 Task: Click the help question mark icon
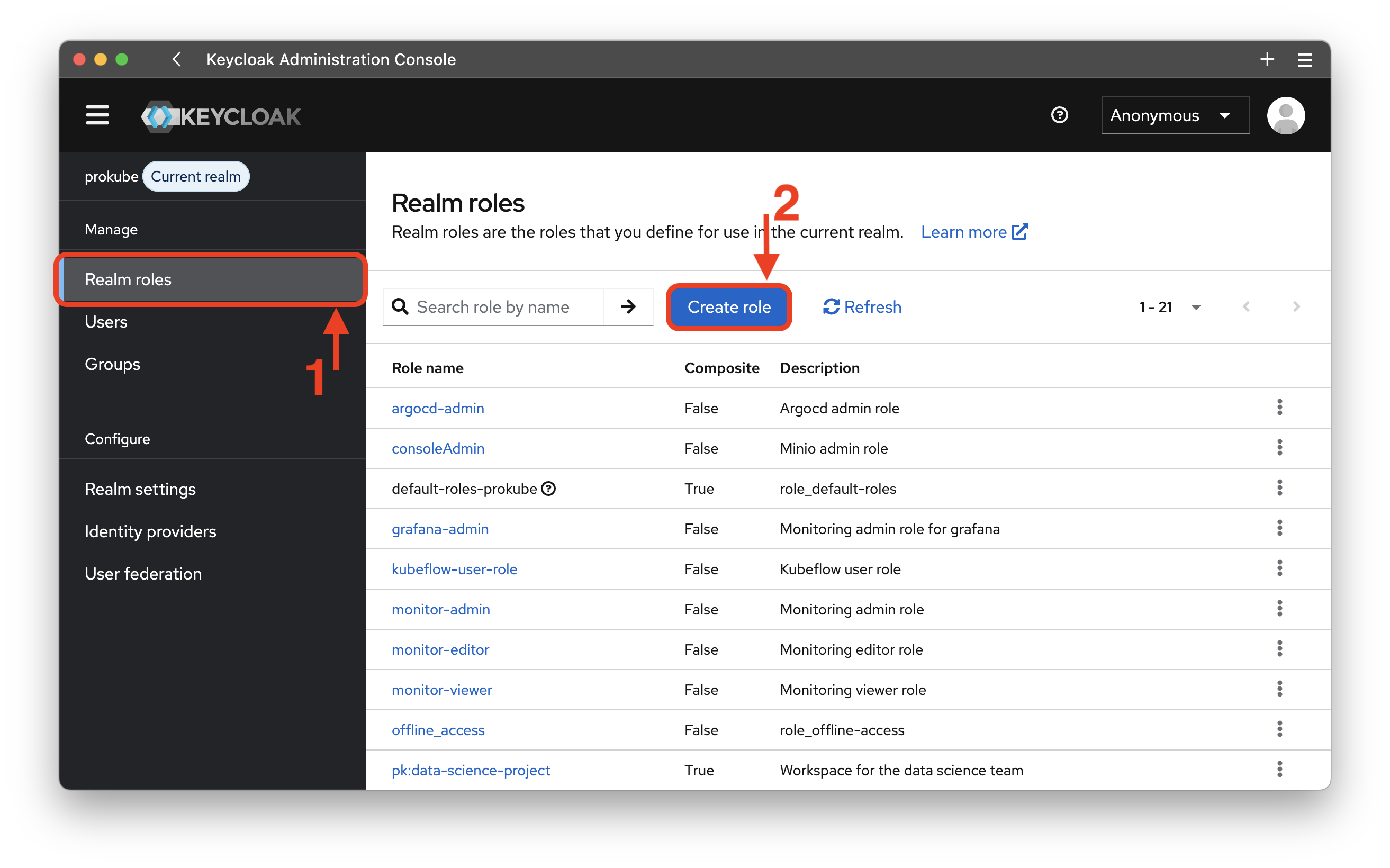[x=1059, y=115]
